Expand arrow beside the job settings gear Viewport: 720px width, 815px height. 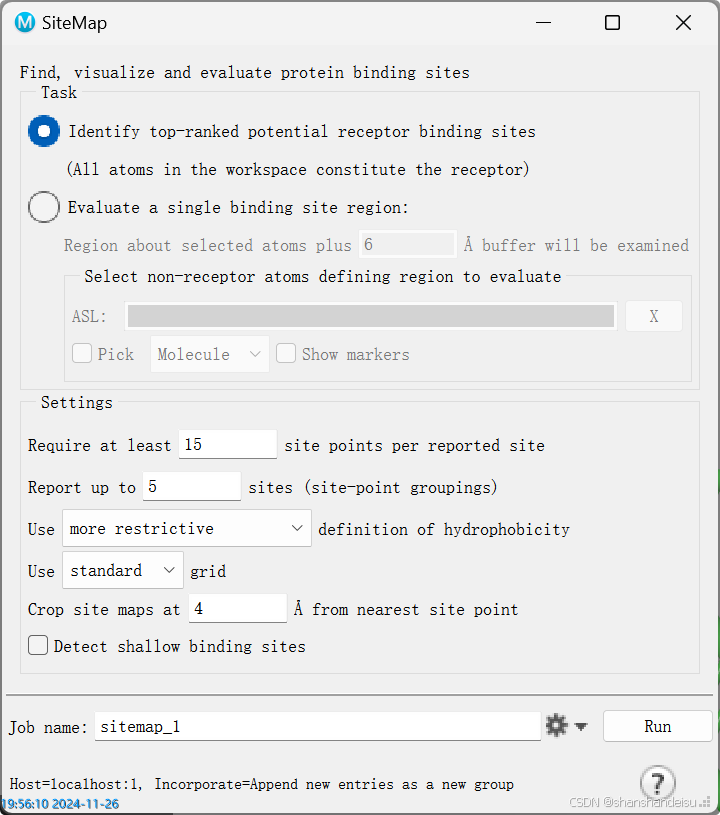(x=581, y=727)
